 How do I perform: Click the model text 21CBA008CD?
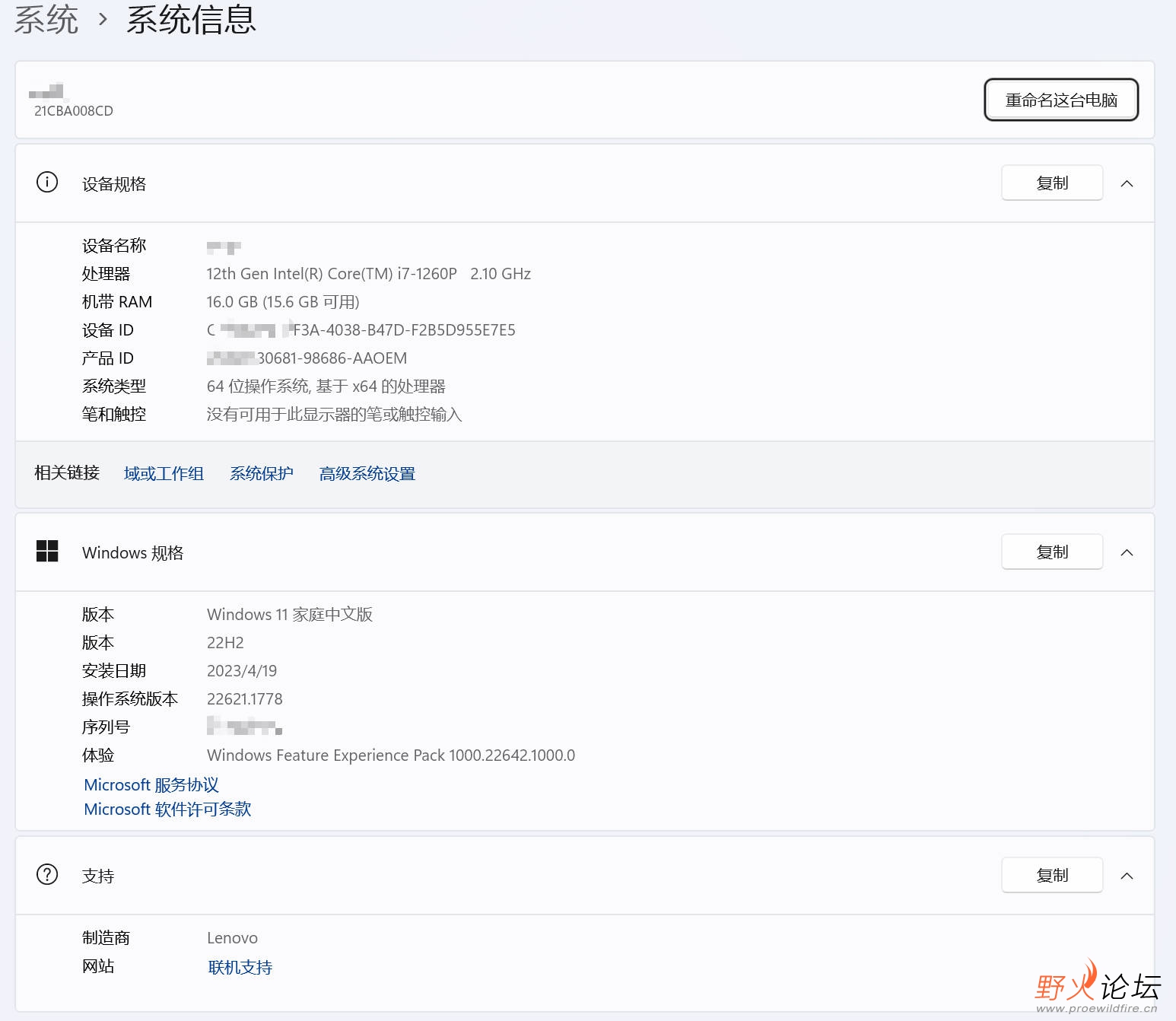click(x=74, y=111)
